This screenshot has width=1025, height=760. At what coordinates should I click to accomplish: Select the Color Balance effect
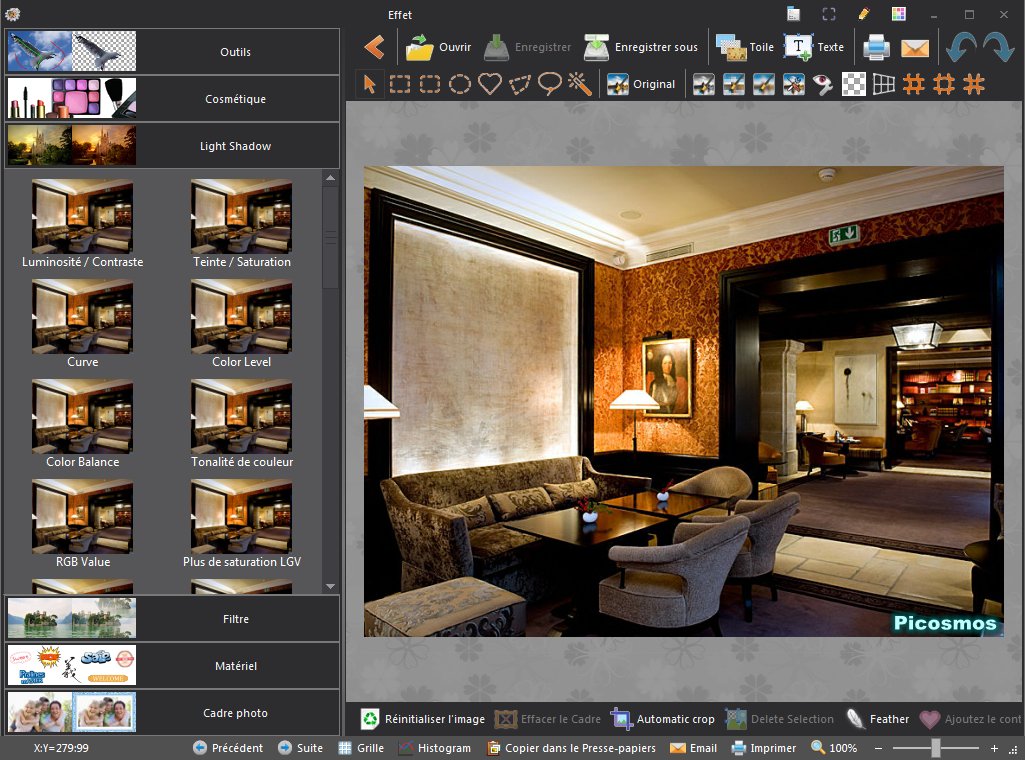point(82,424)
